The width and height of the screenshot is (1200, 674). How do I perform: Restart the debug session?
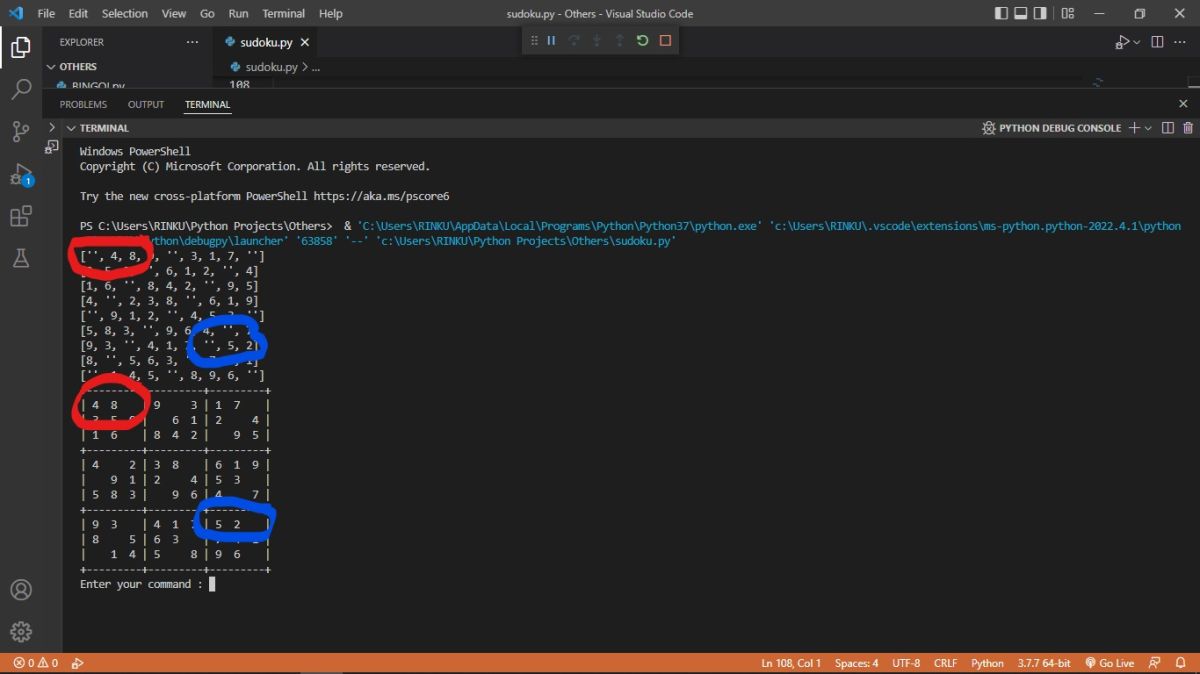(642, 41)
